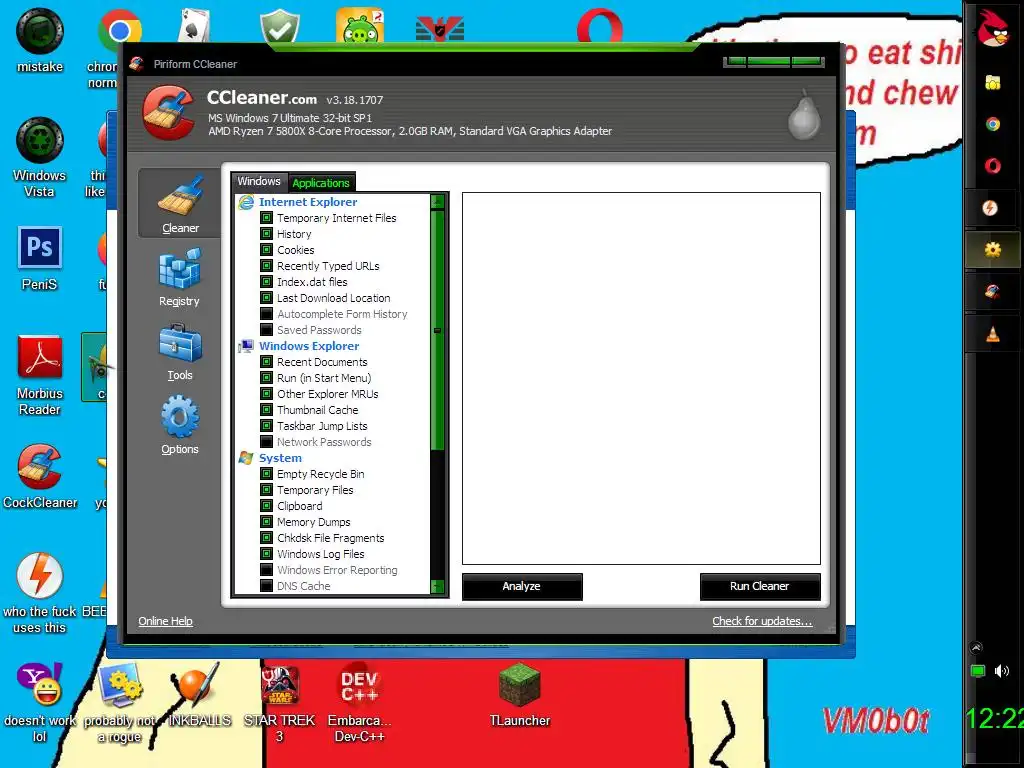Uncheck the Internet Explorer History option
This screenshot has width=1024, height=768.
tap(266, 234)
